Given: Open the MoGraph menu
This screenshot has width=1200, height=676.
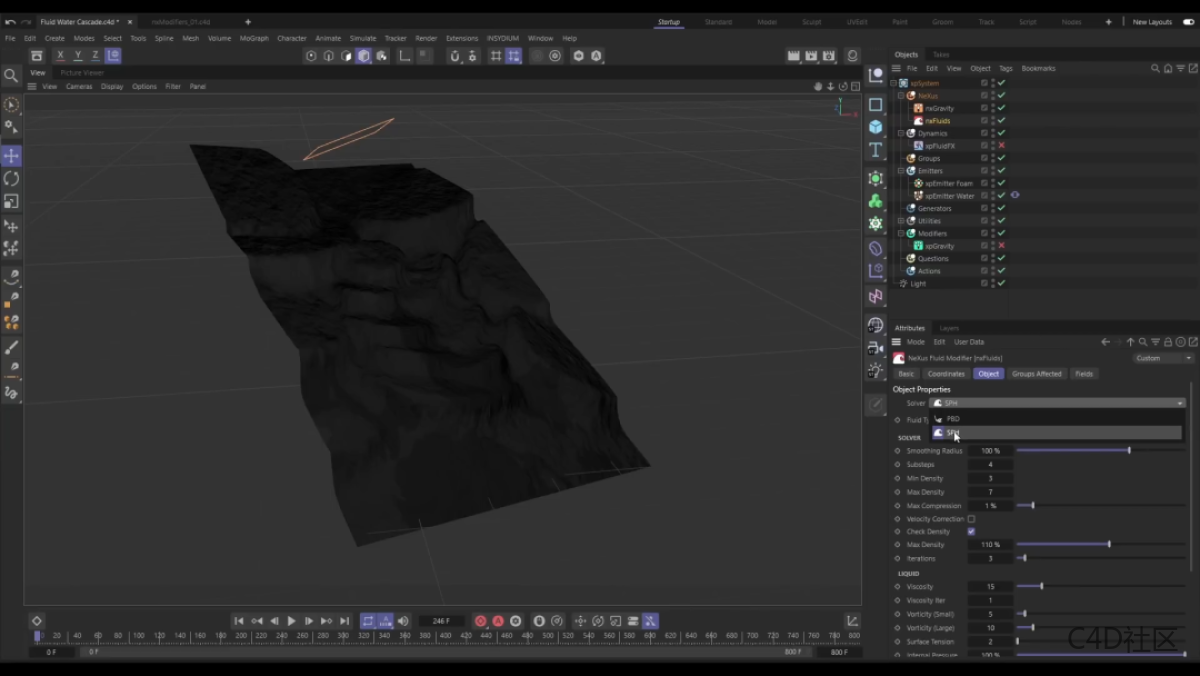Looking at the screenshot, I should [x=254, y=38].
